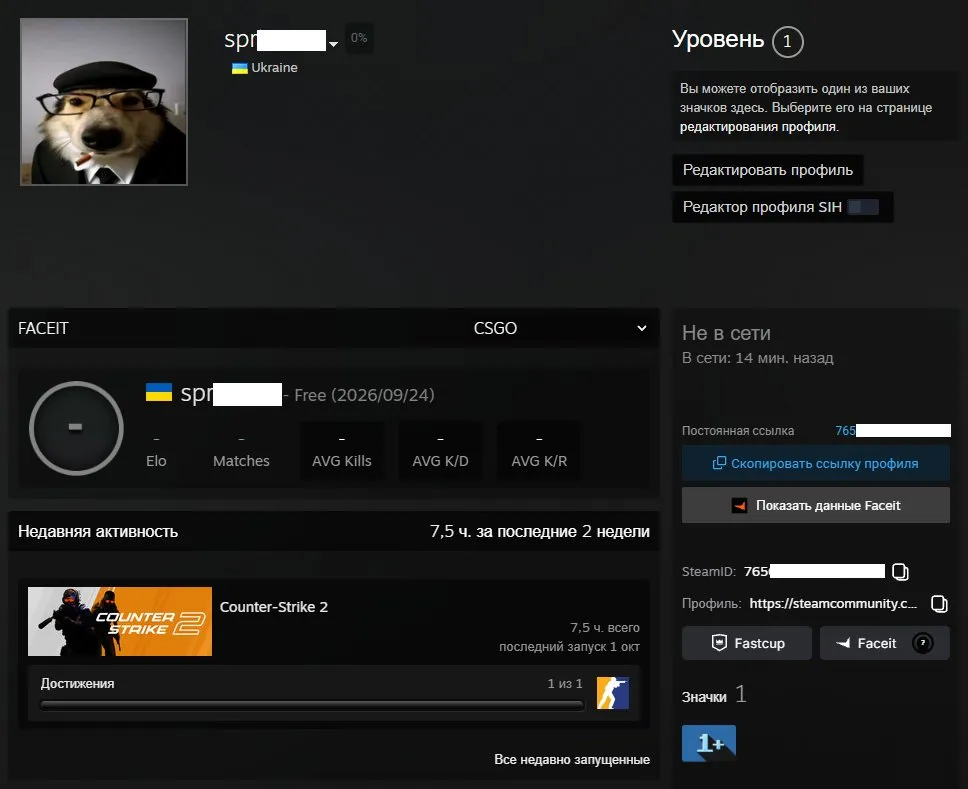Open the Fastcup button
The height and width of the screenshot is (789, 968).
[746, 643]
